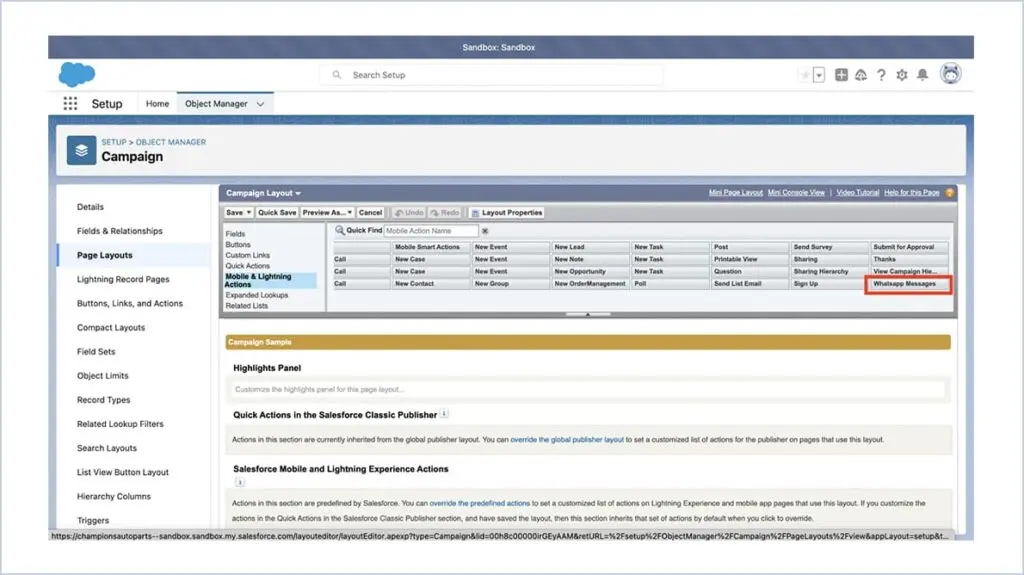Select the Send List Email action
The width and height of the screenshot is (1024, 575).
(748, 284)
